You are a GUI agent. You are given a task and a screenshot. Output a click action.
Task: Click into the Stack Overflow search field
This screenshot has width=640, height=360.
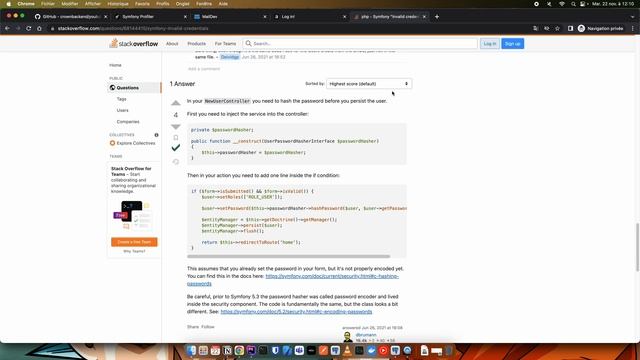coord(360,44)
